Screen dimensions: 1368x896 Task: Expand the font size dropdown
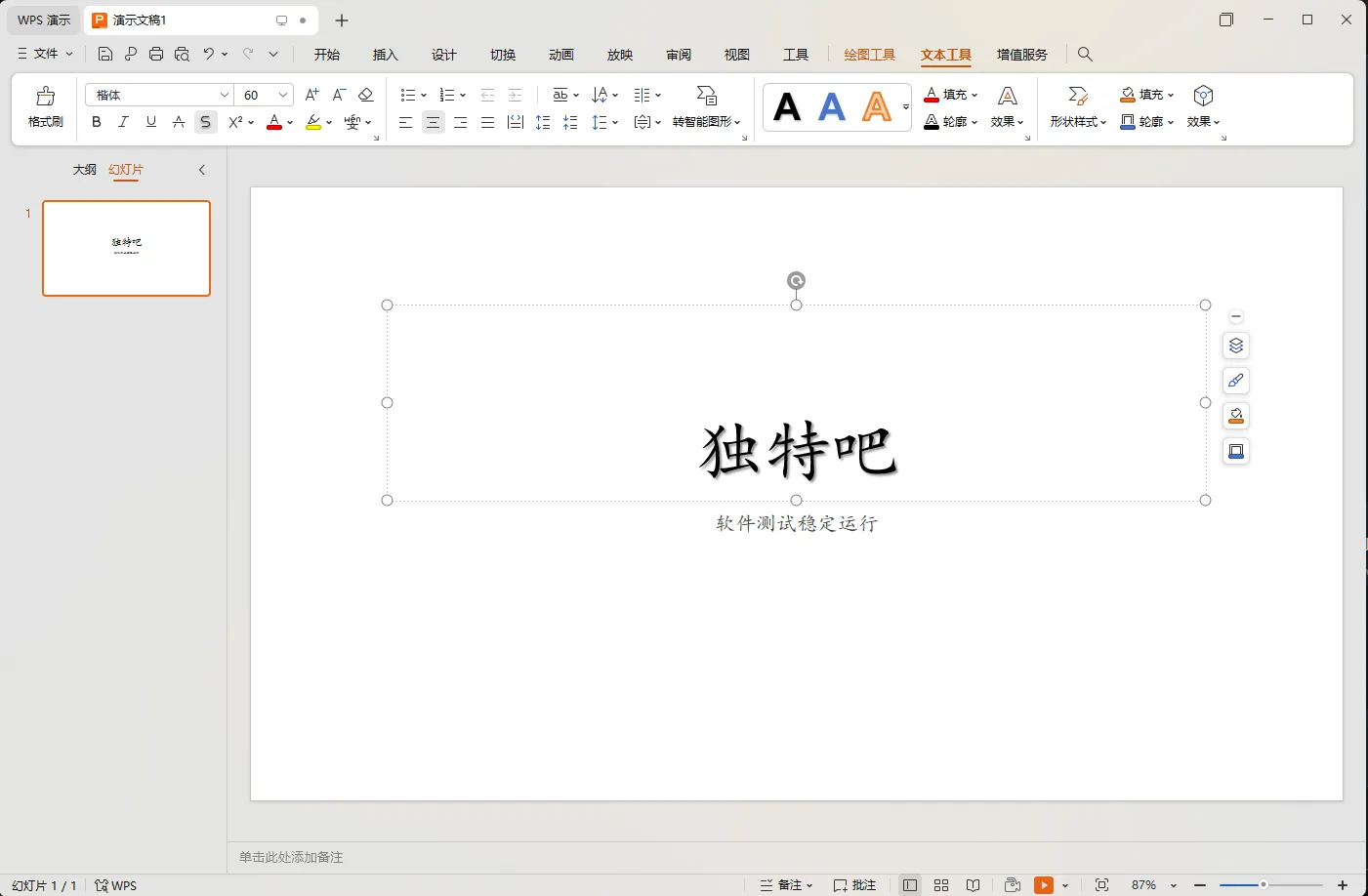click(282, 94)
